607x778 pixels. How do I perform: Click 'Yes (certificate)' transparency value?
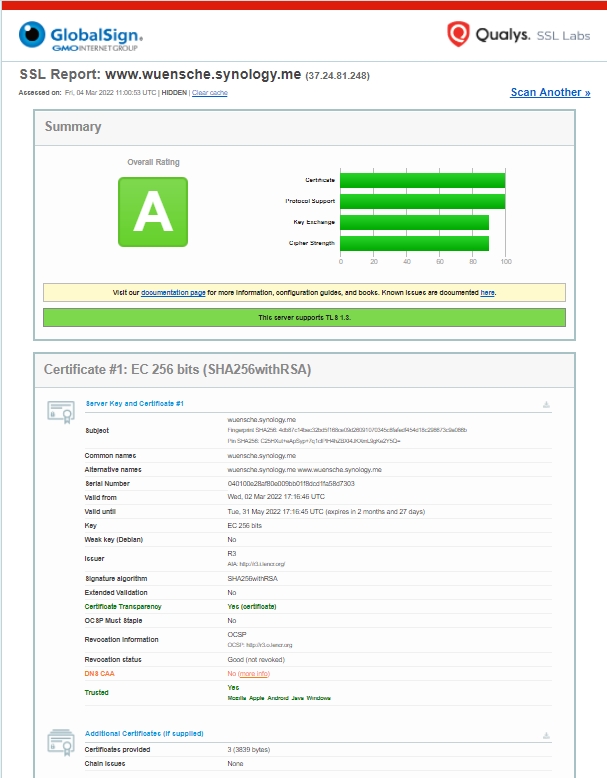tap(252, 606)
